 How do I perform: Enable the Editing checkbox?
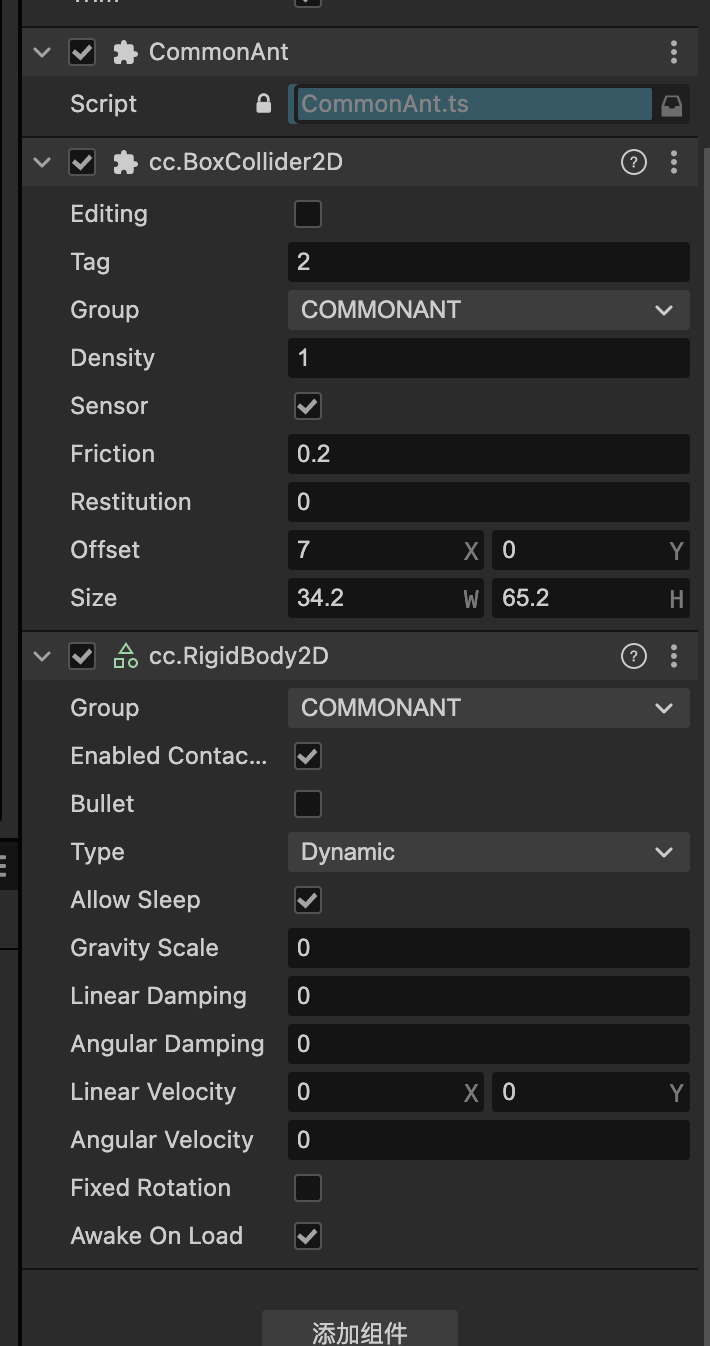[x=308, y=214]
